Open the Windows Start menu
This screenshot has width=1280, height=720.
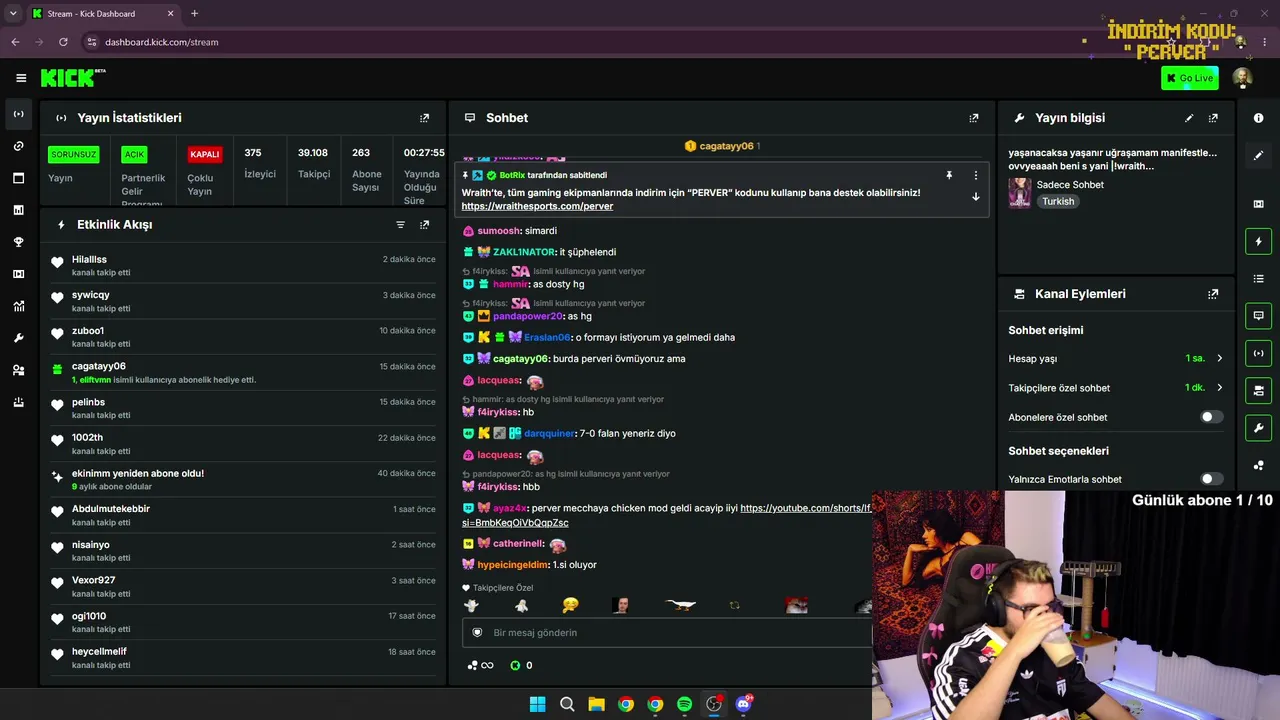point(537,704)
